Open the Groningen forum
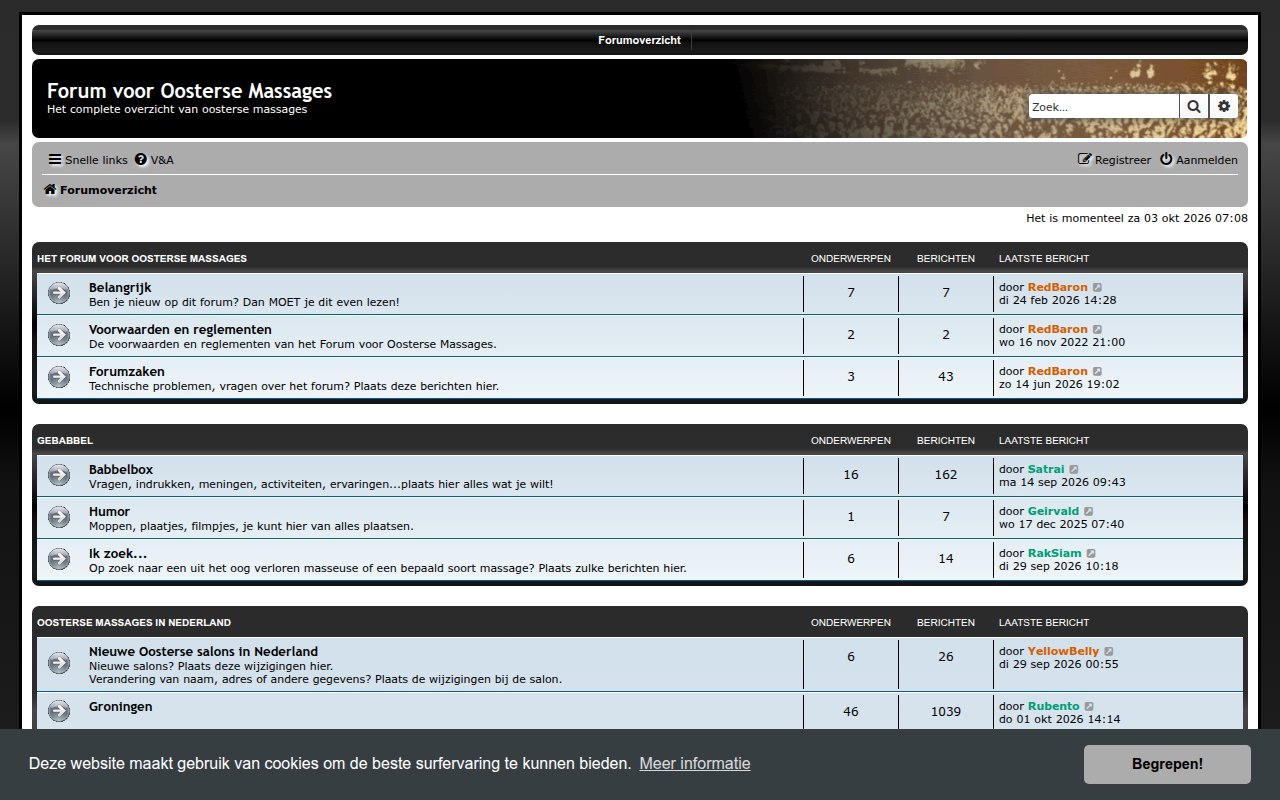This screenshot has width=1280, height=800. tap(121, 706)
